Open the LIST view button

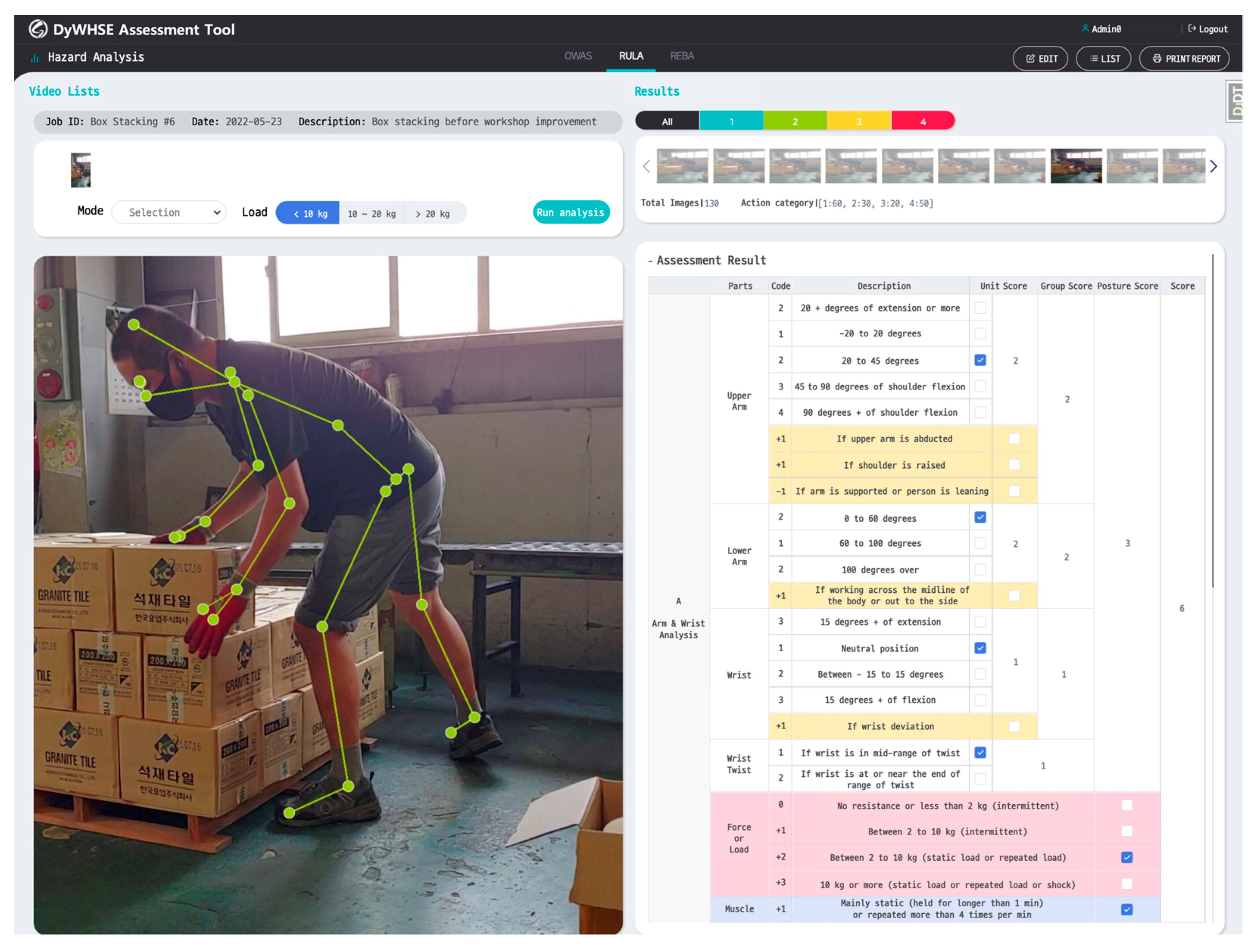1103,58
